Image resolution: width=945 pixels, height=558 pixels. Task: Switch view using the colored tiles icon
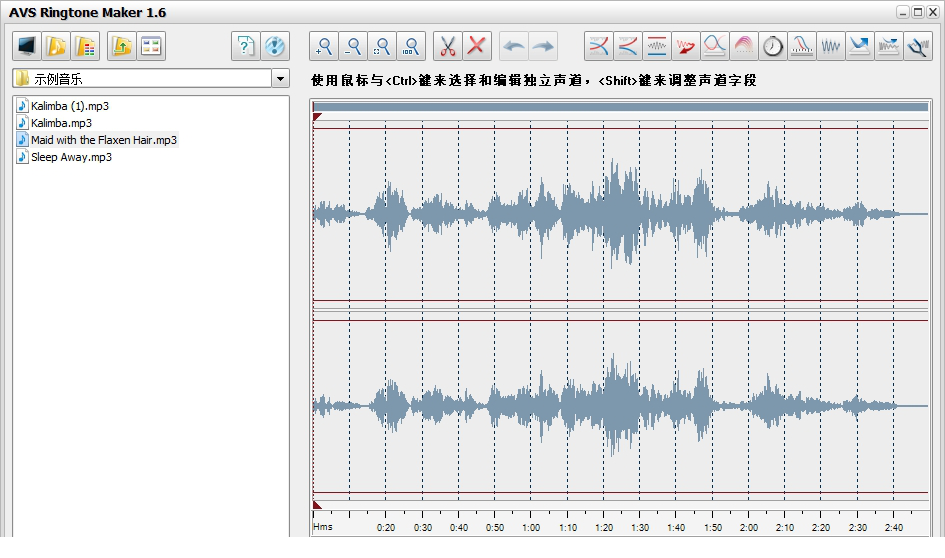click(151, 46)
